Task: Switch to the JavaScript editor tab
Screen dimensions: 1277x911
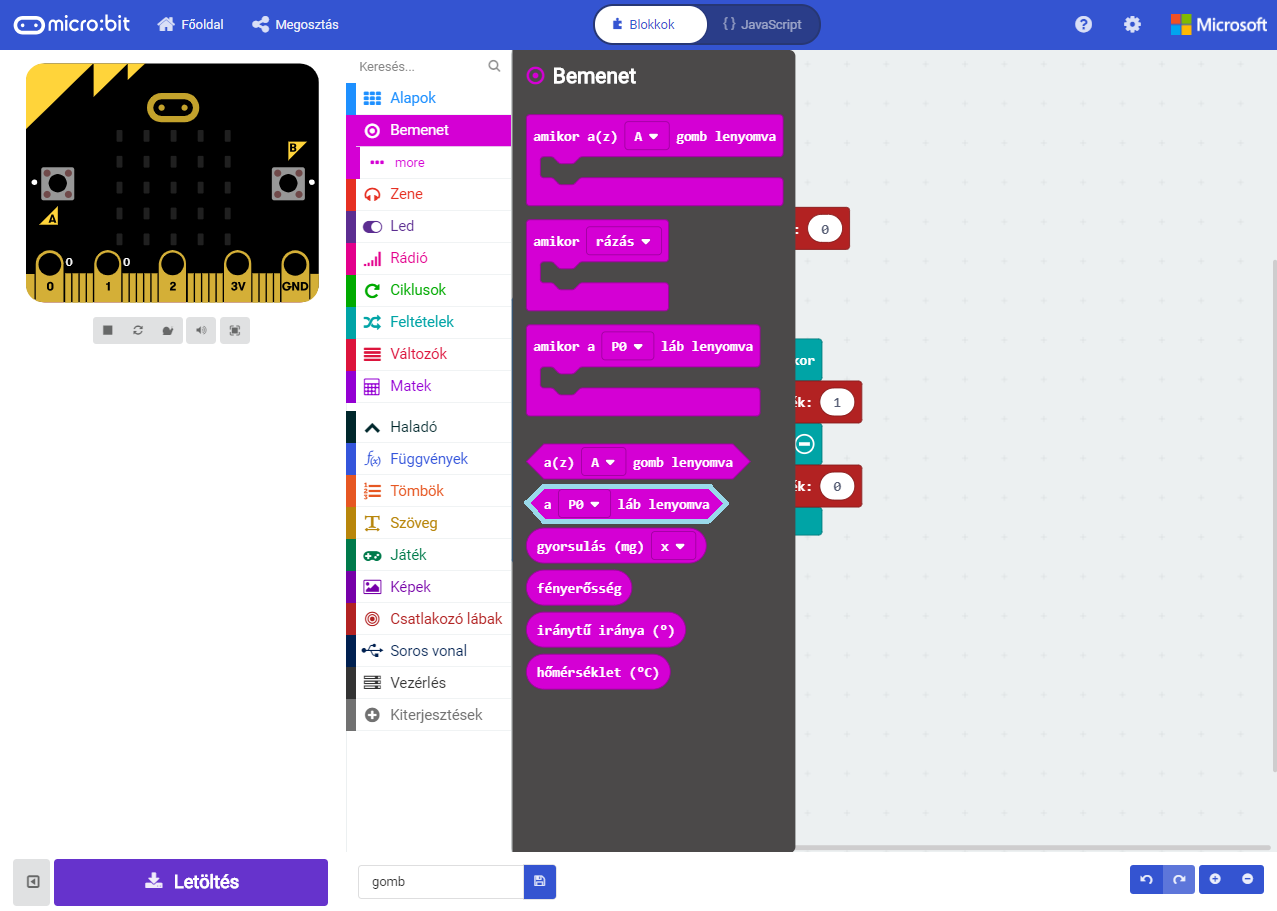Action: click(762, 25)
